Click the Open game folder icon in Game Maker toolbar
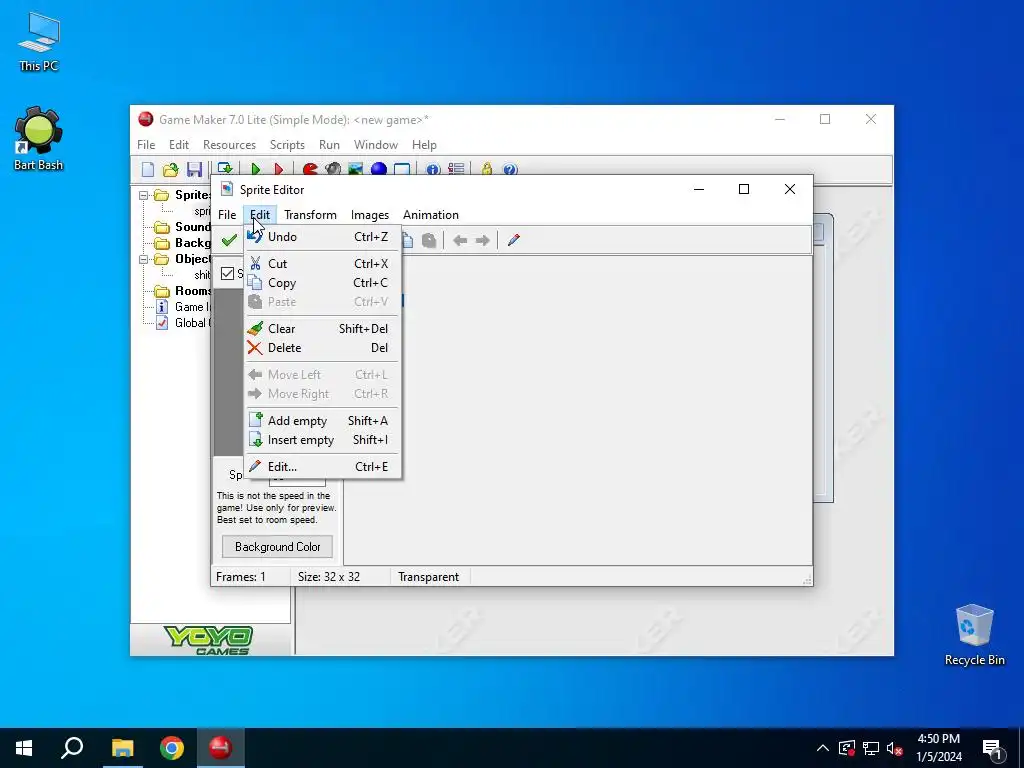The width and height of the screenshot is (1024, 768). click(x=170, y=170)
